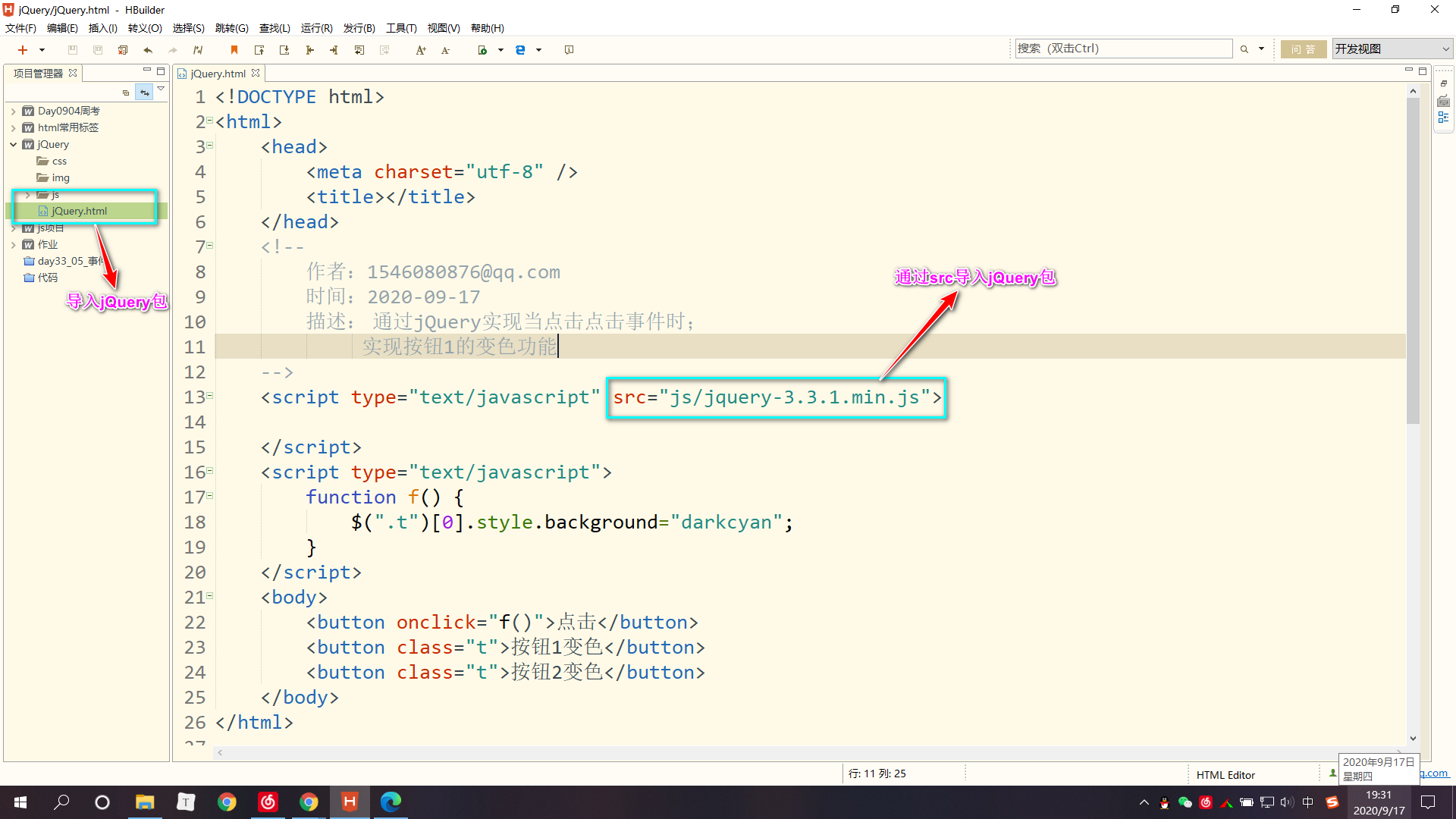Open the 运行(R) menu
Screen dimensions: 1456x819
316,28
